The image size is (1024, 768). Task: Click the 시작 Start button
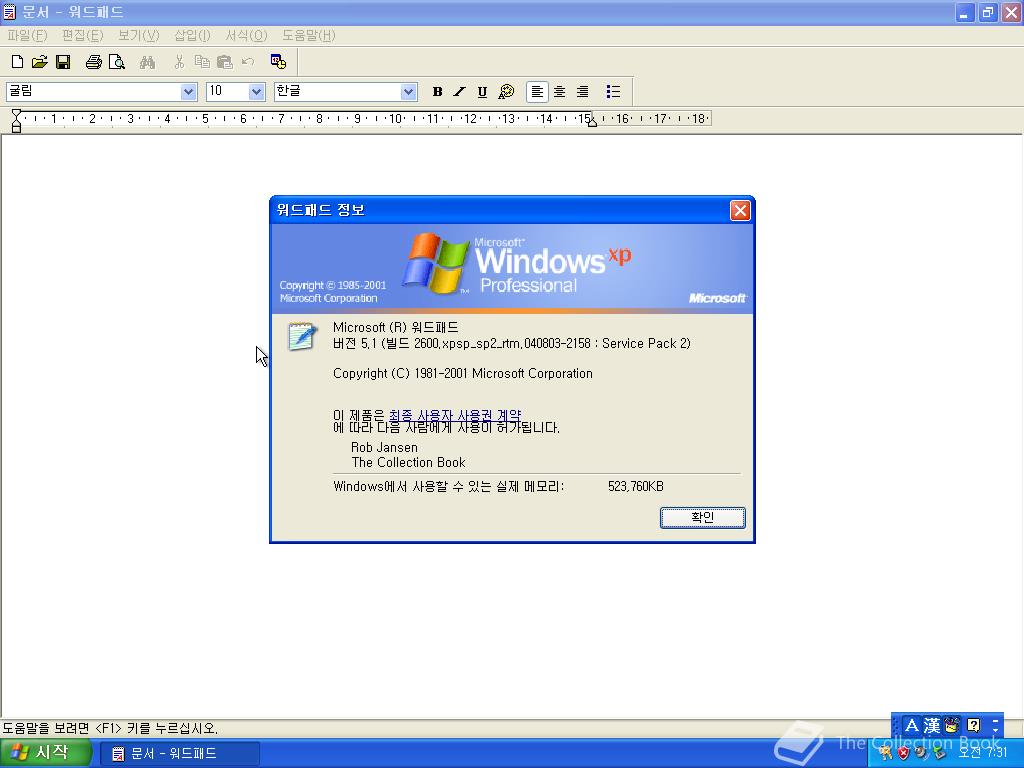(x=44, y=753)
